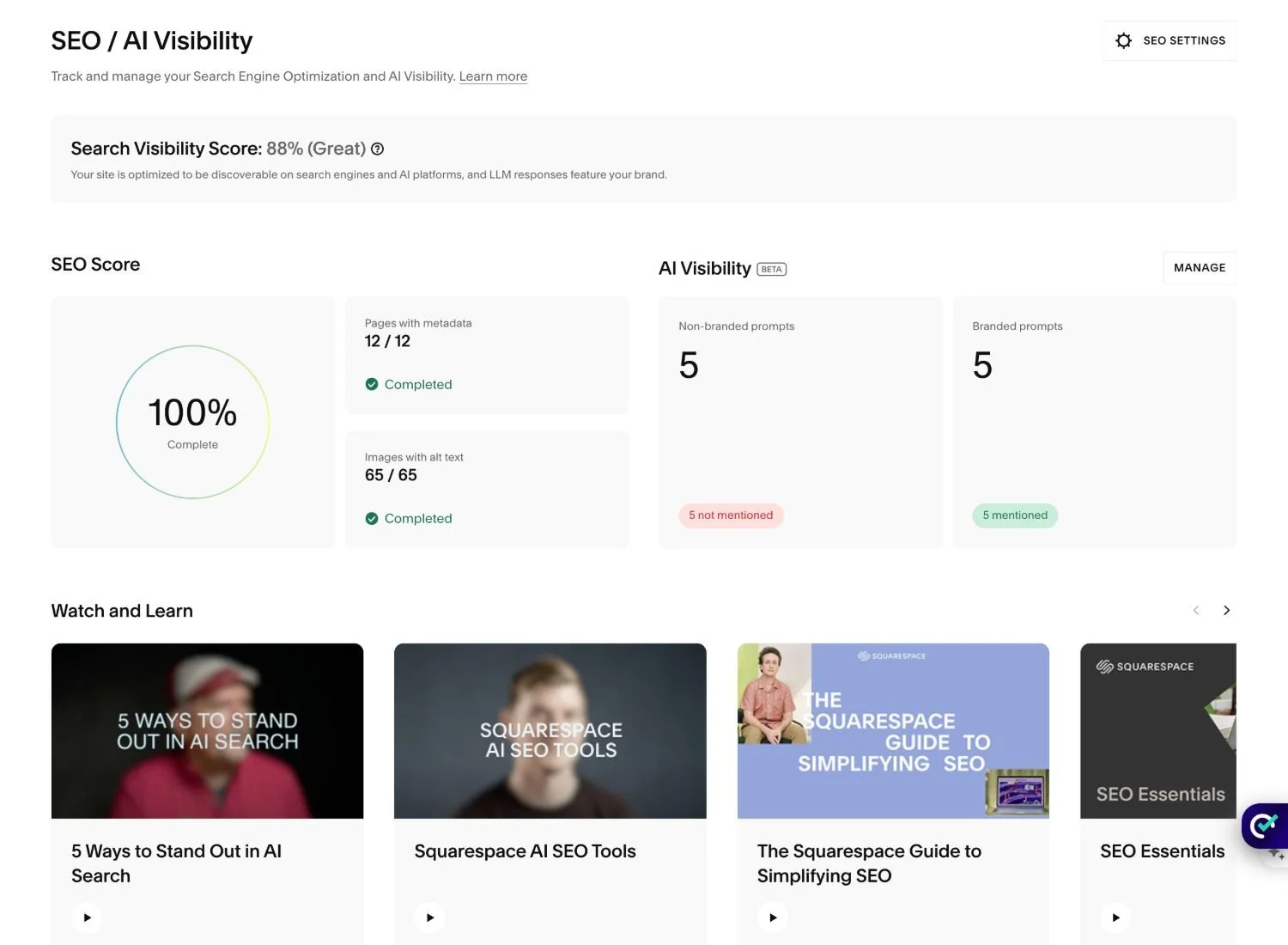Click the 'SEO Essentials' card title
Image resolution: width=1288 pixels, height=945 pixels.
[x=1163, y=851]
